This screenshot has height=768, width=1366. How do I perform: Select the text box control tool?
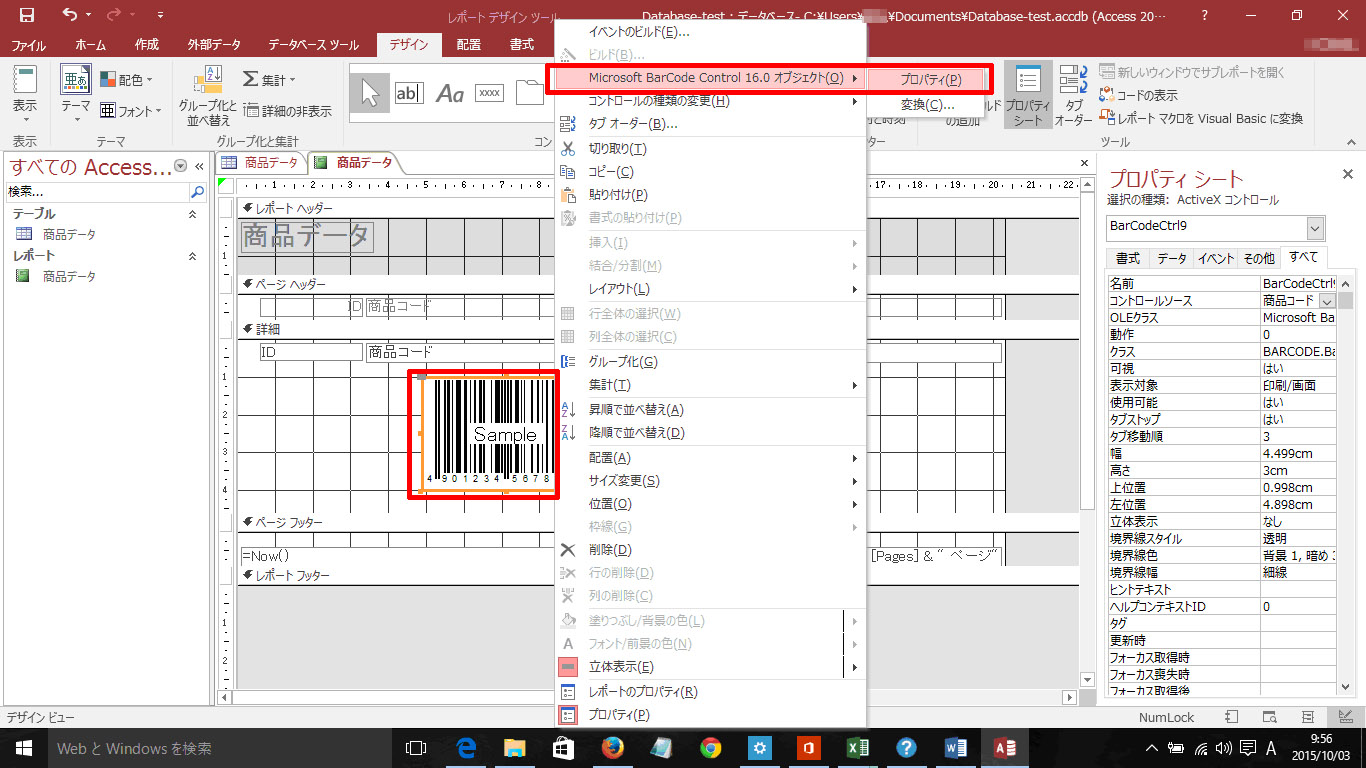(409, 93)
